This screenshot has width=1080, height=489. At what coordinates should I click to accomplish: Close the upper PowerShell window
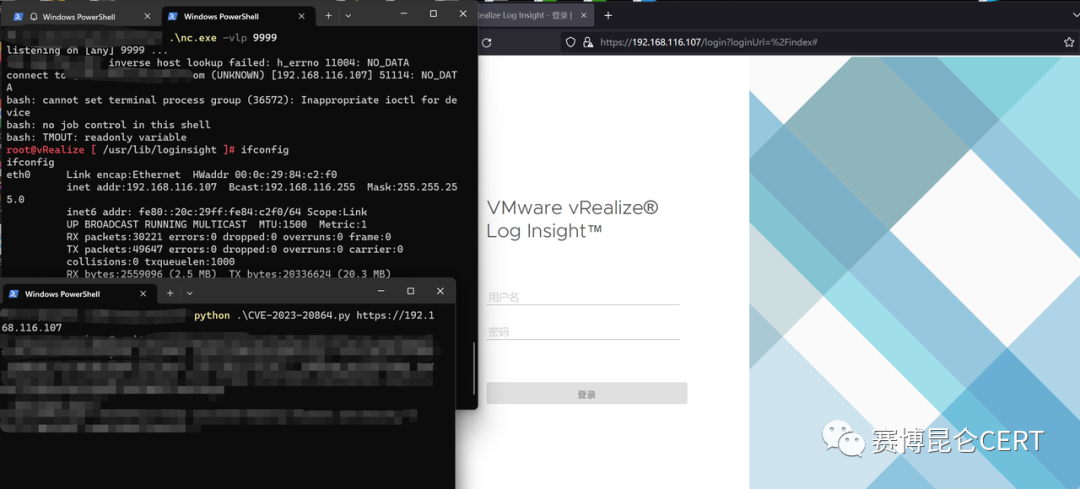463,14
